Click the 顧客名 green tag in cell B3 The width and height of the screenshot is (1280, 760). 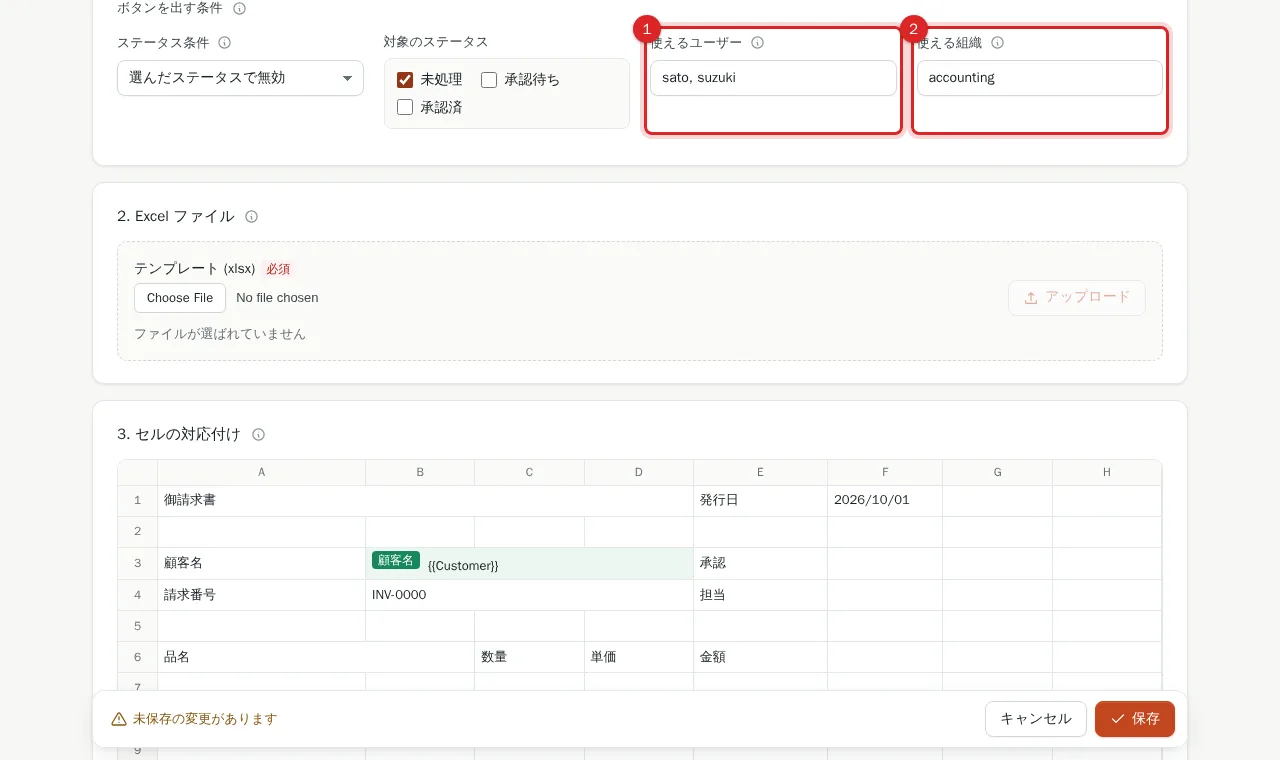pos(396,560)
